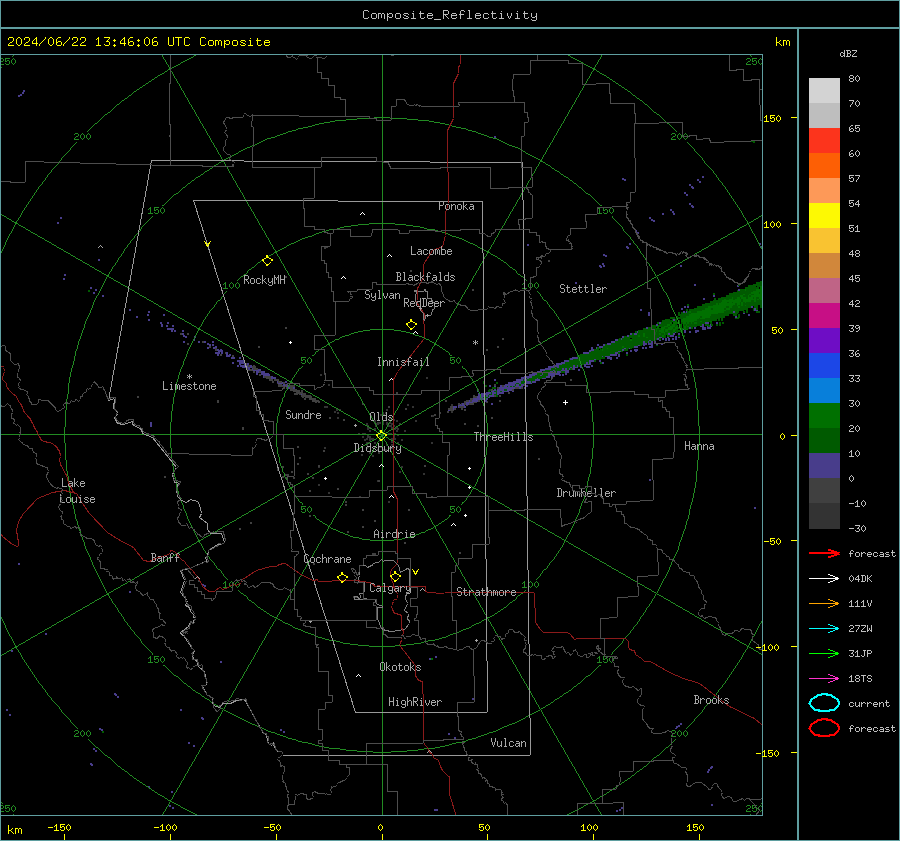Select the green 31JP arrow legend icon
Screen dimensions: 900x841
tap(824, 653)
